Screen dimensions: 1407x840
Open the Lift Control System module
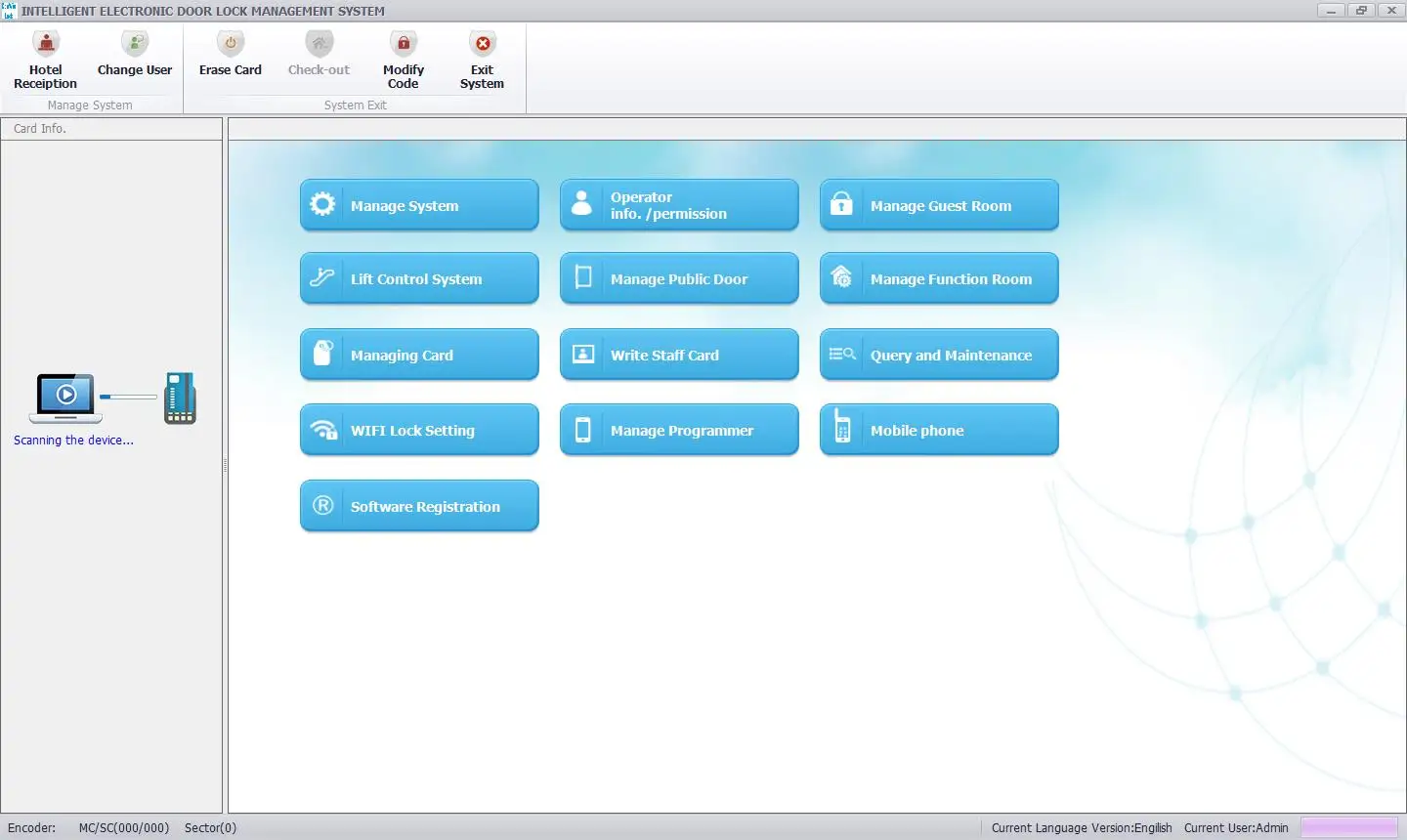419,278
